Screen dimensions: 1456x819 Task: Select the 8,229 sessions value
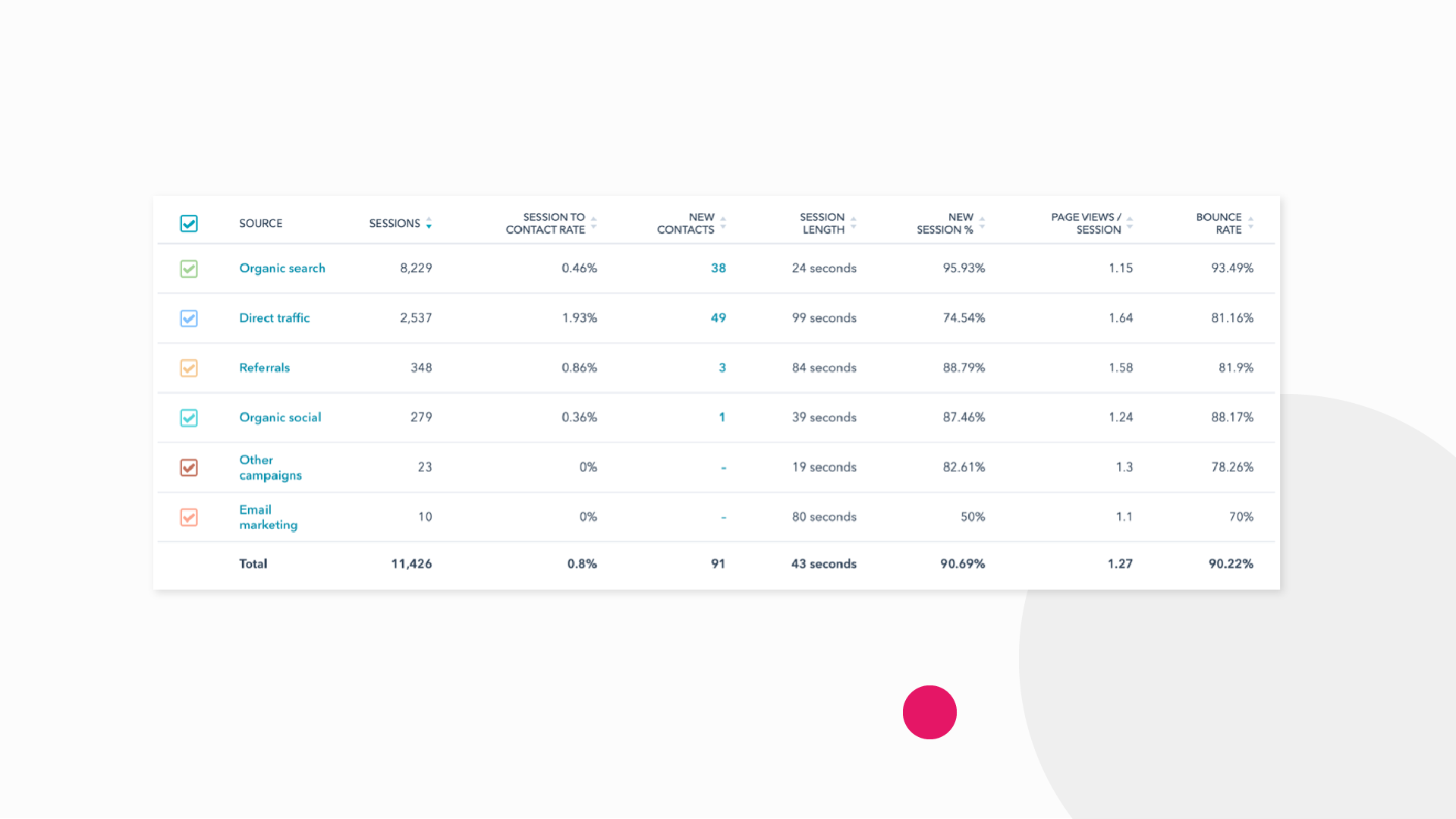(x=416, y=268)
